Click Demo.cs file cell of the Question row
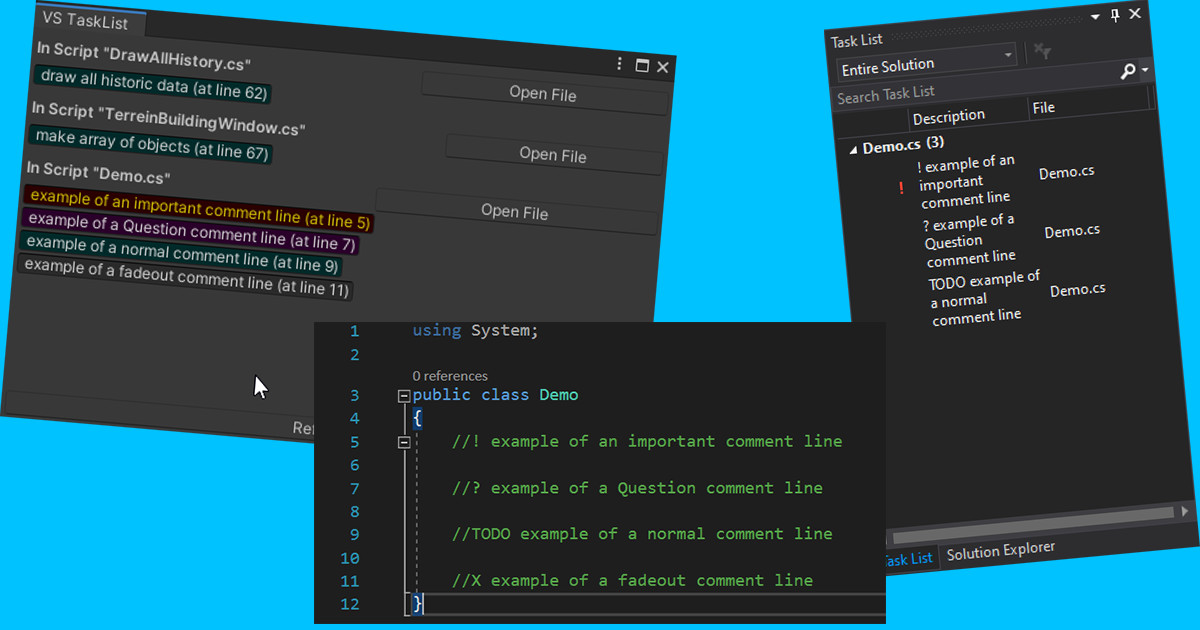 1072,231
